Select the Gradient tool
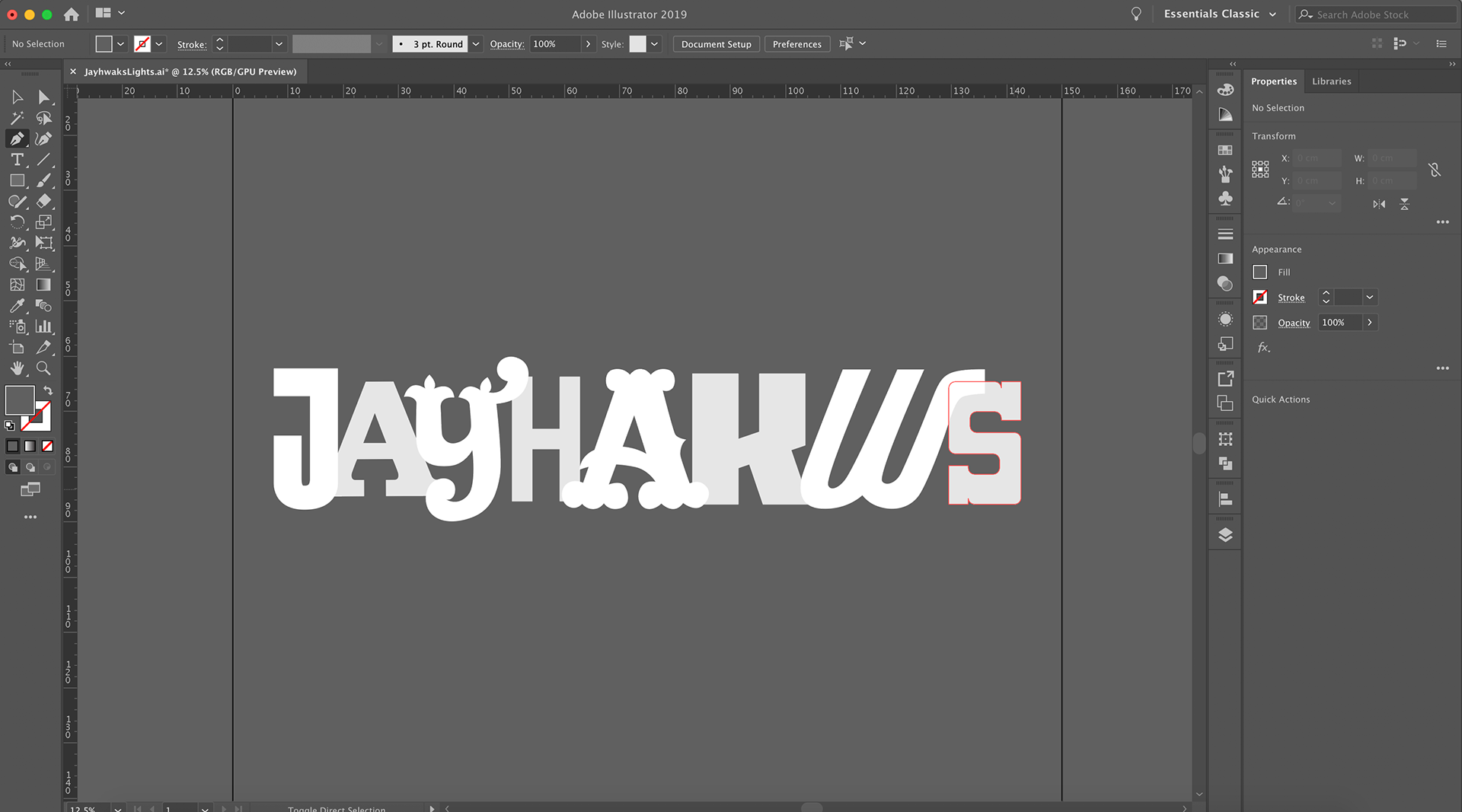The width and height of the screenshot is (1462, 812). (43, 285)
